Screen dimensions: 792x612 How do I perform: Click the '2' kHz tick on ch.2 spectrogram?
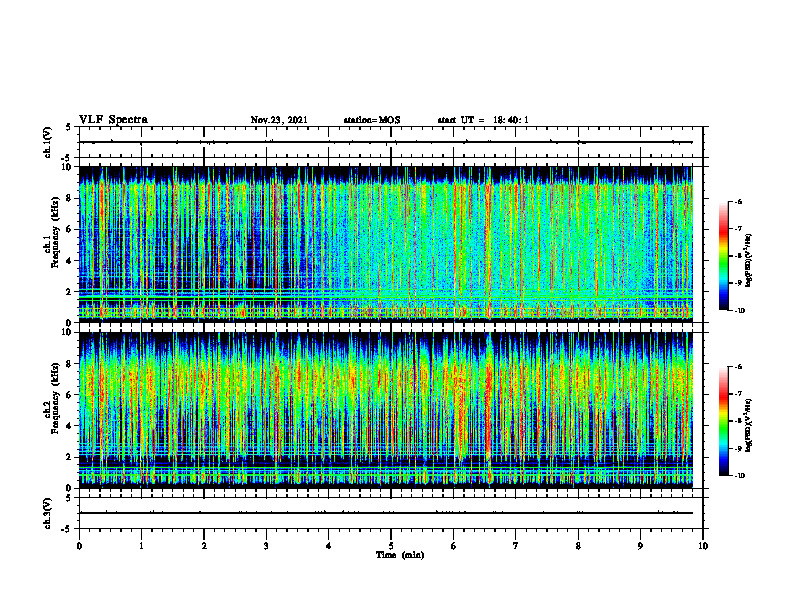[69, 457]
